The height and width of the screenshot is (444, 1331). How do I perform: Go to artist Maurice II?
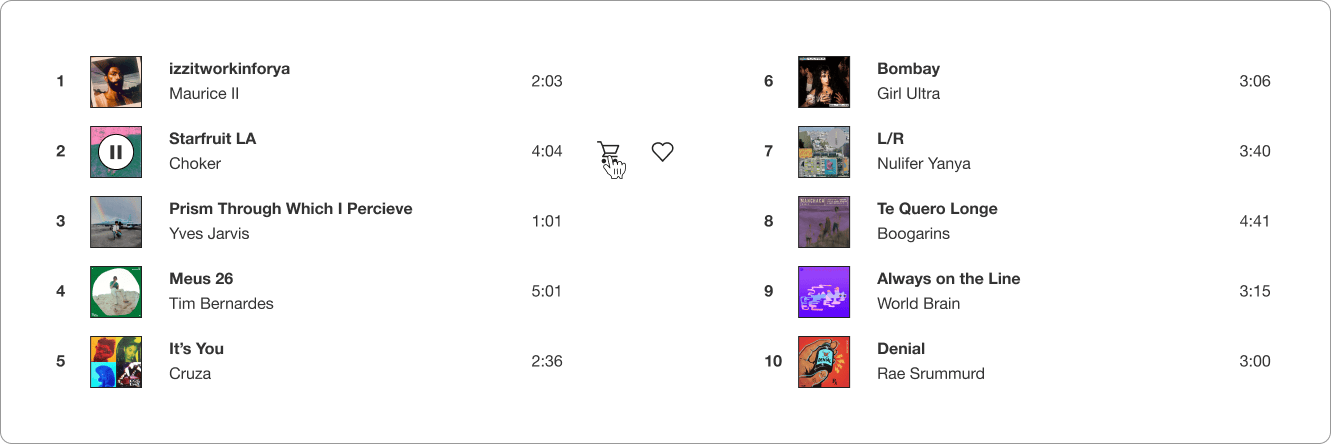(204, 94)
